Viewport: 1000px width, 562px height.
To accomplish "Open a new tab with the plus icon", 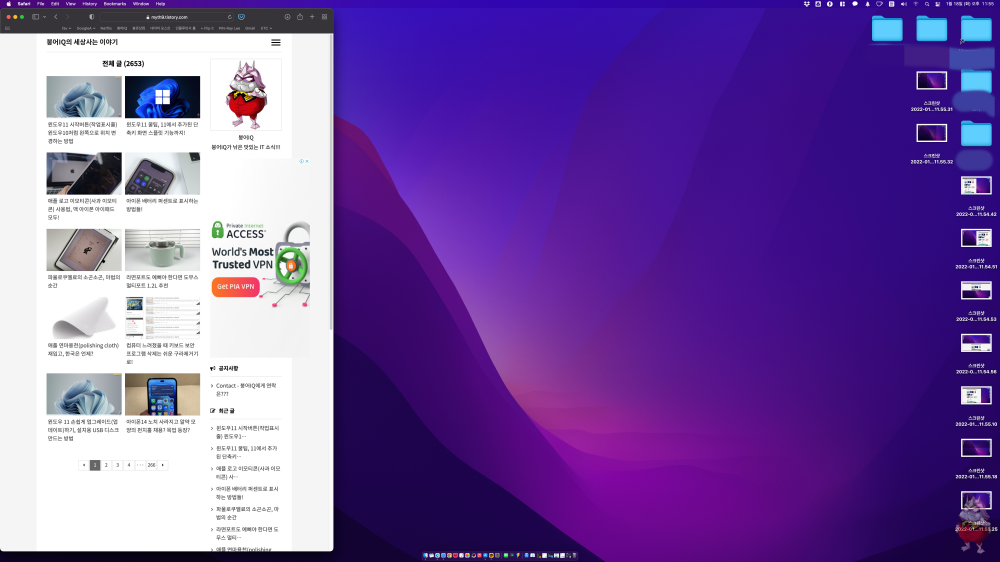I will [x=312, y=17].
